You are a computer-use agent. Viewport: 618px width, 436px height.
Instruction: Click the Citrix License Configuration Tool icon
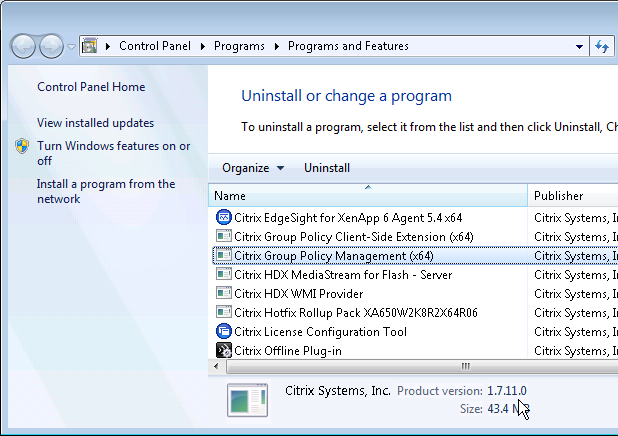click(223, 331)
